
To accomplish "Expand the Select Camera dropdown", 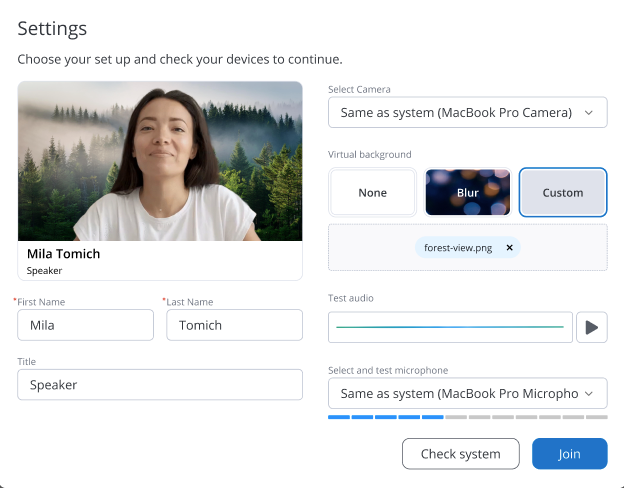I will coord(467,113).
